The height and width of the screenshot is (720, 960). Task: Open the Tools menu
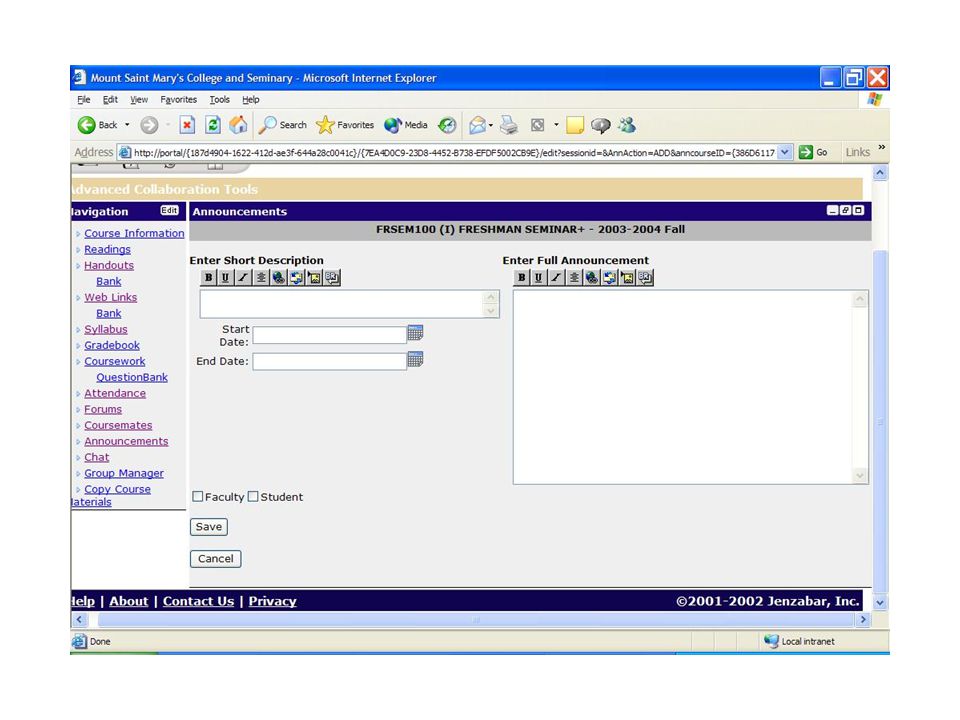tap(220, 100)
